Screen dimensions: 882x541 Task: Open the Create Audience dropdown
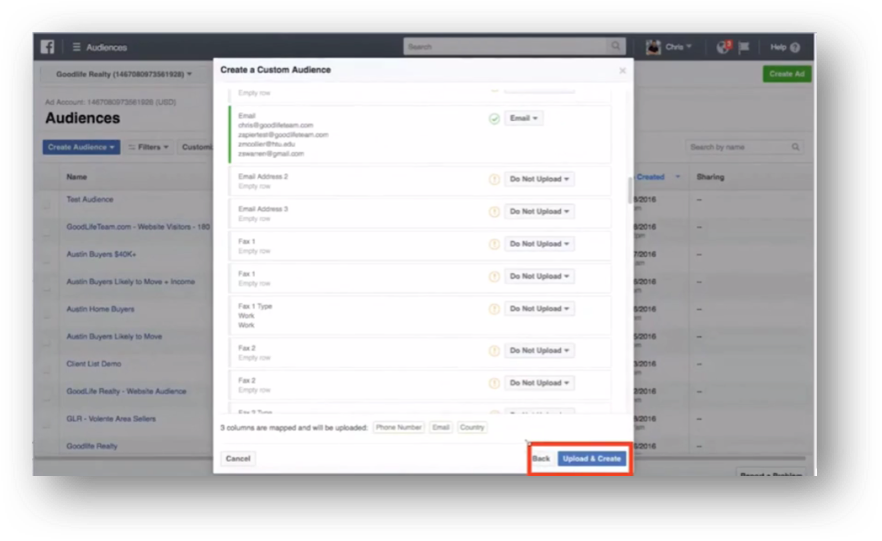81,147
